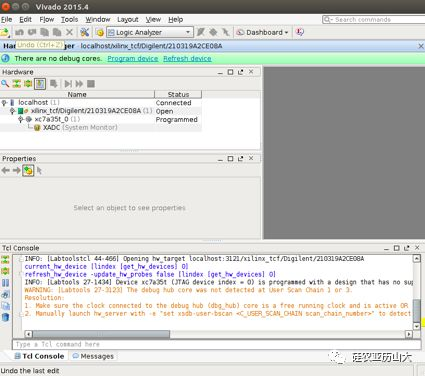Collapse the xc7a35t_0 tree node
The image size is (425, 376).
pyautogui.click(x=21, y=119)
